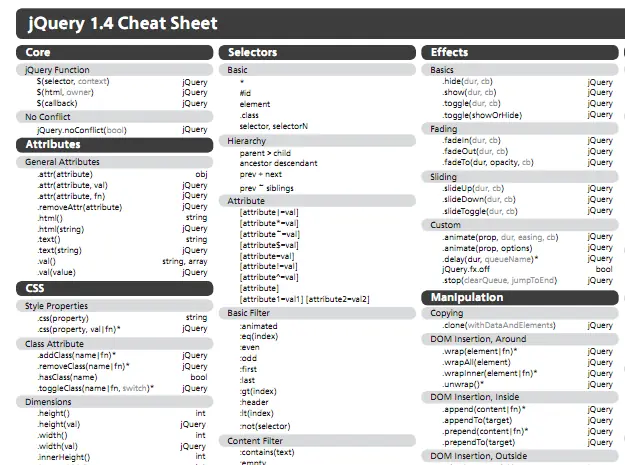Click the jQuery.noConflict(bool) entry
Screen dimensions: 625x465
coord(81,130)
